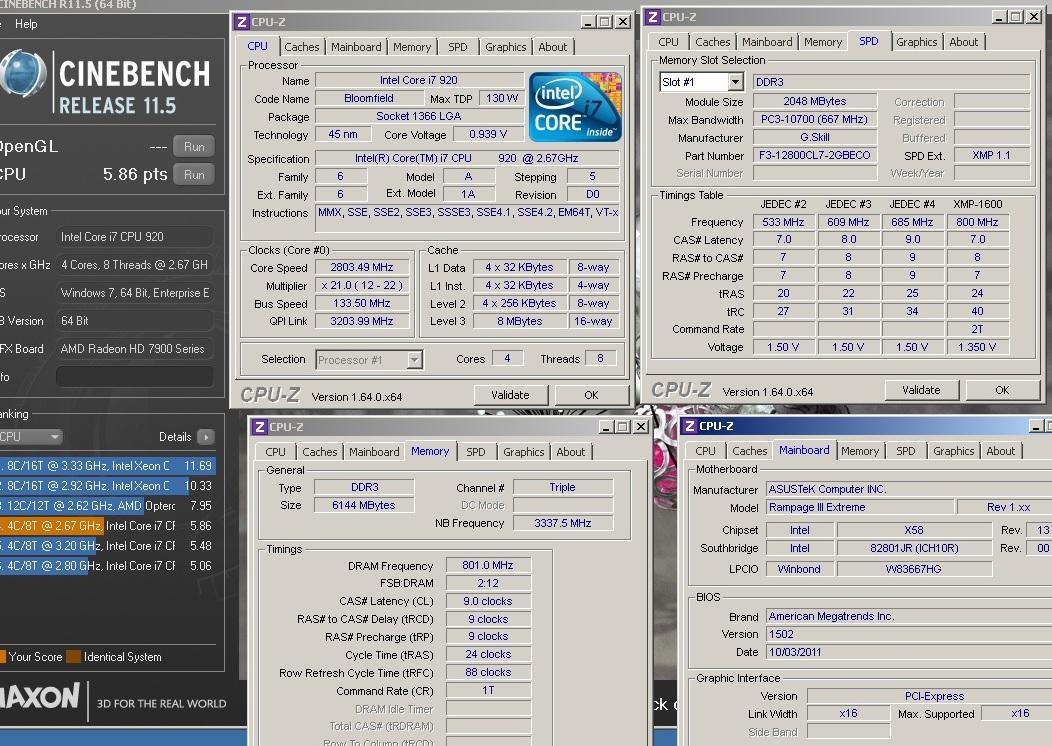Click Validate in the CPU tab window
Viewport: 1052px width, 746px height.
click(511, 395)
